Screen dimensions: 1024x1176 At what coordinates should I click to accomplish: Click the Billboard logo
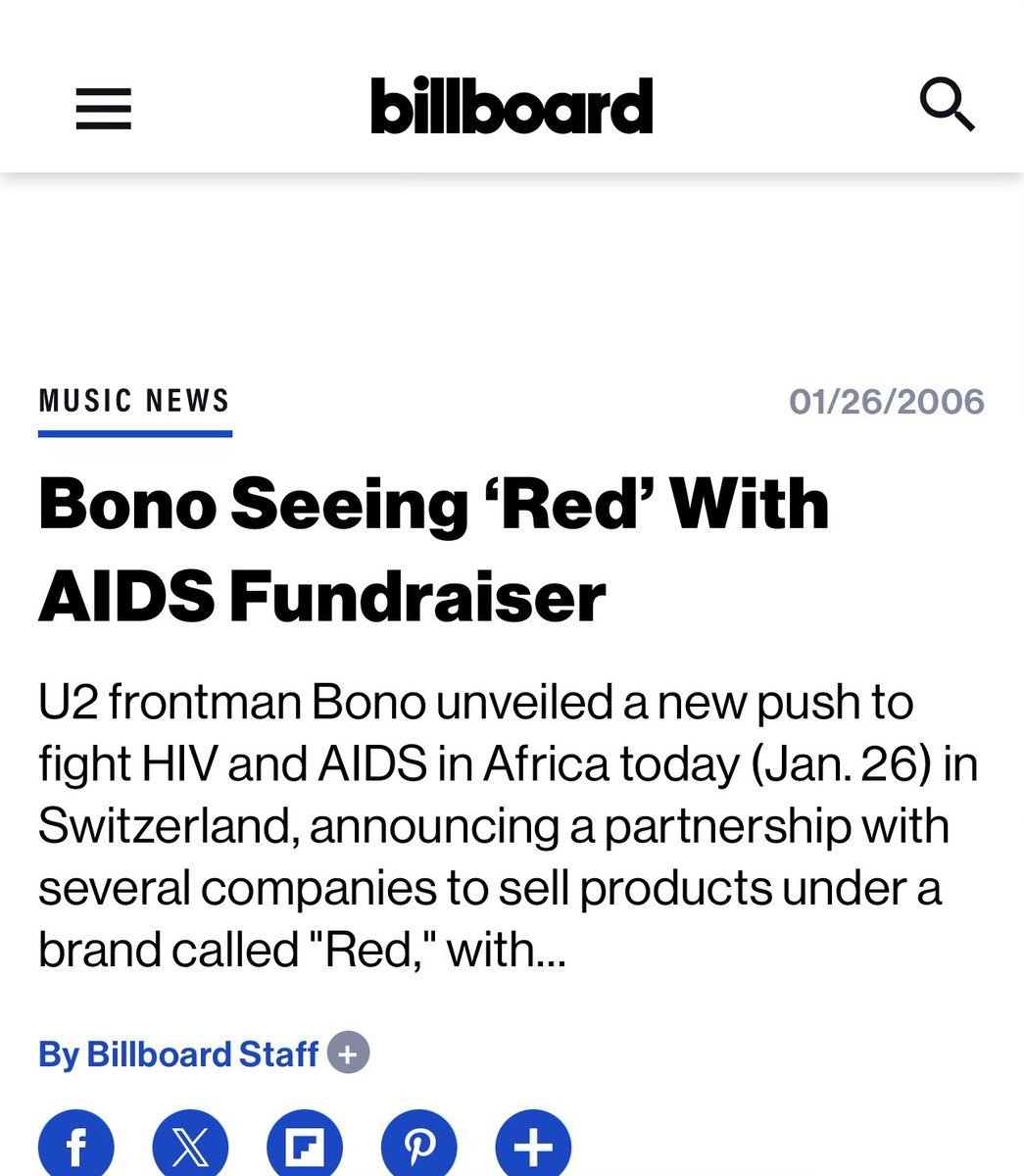point(512,106)
